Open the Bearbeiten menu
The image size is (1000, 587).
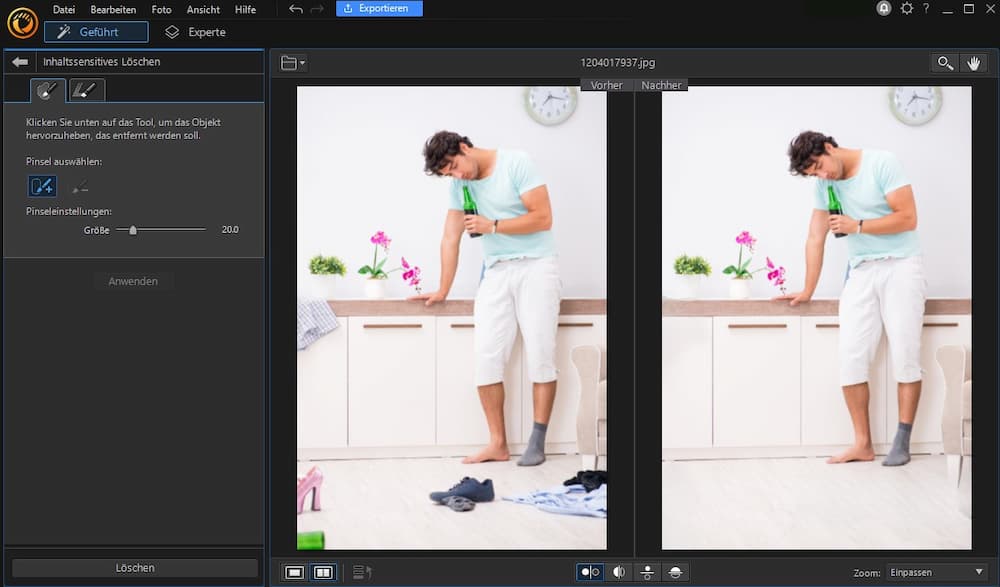pyautogui.click(x=113, y=9)
